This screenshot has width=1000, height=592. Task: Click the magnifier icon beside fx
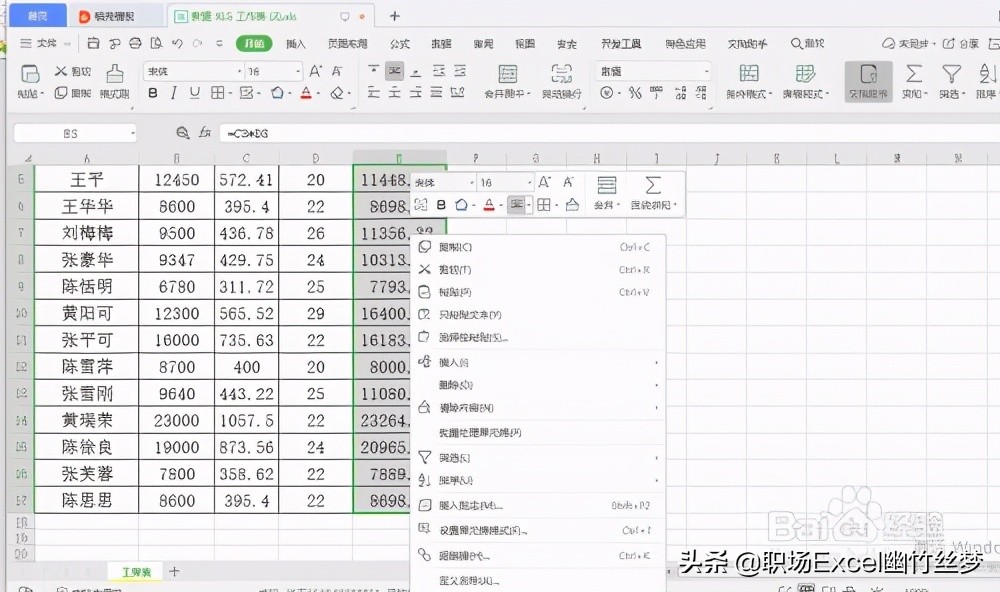(182, 133)
